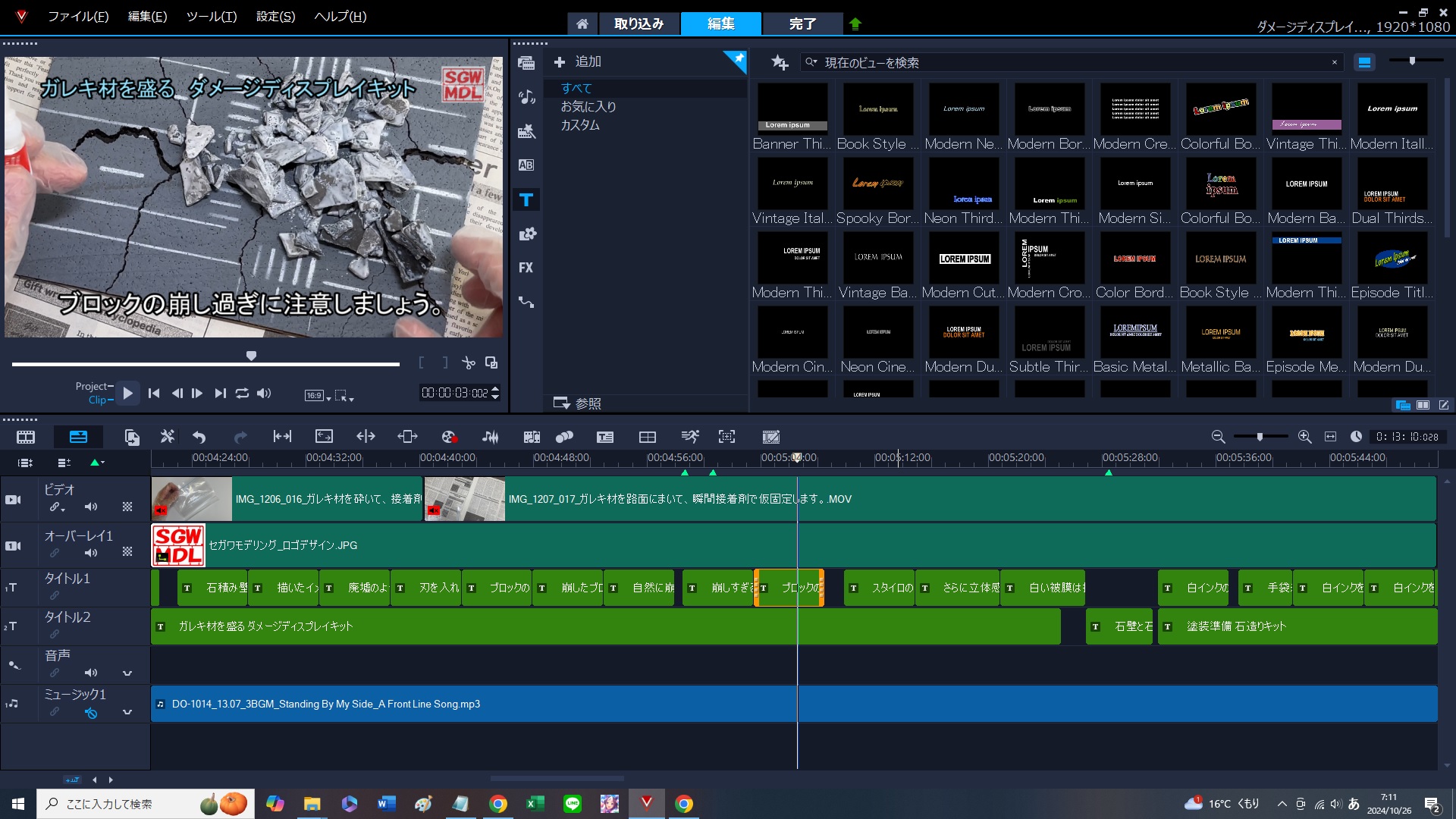The image size is (1456, 819).
Task: Open the Sound Mixer icon
Action: tap(491, 437)
